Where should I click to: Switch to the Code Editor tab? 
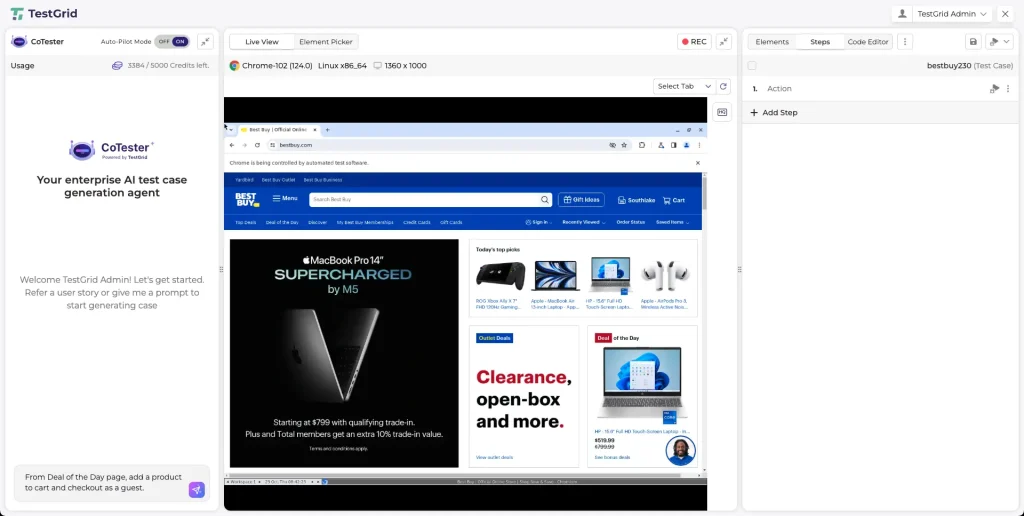[867, 42]
